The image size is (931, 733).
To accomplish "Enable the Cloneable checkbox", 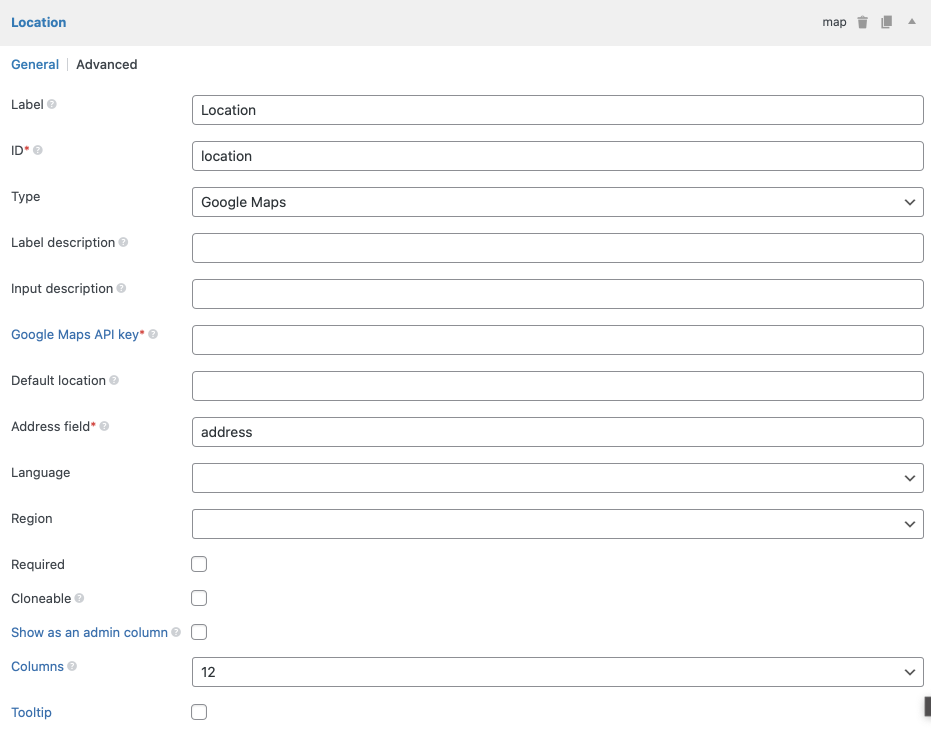I will pos(199,598).
